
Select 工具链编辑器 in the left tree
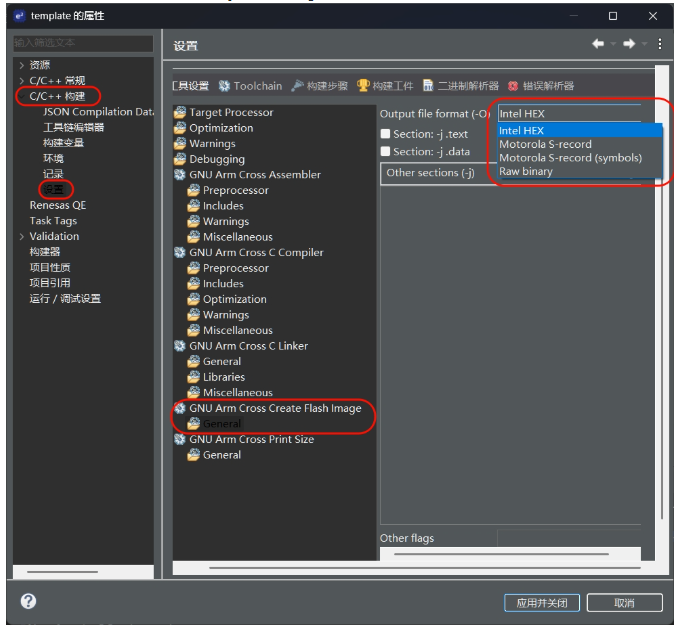pyautogui.click(x=73, y=127)
